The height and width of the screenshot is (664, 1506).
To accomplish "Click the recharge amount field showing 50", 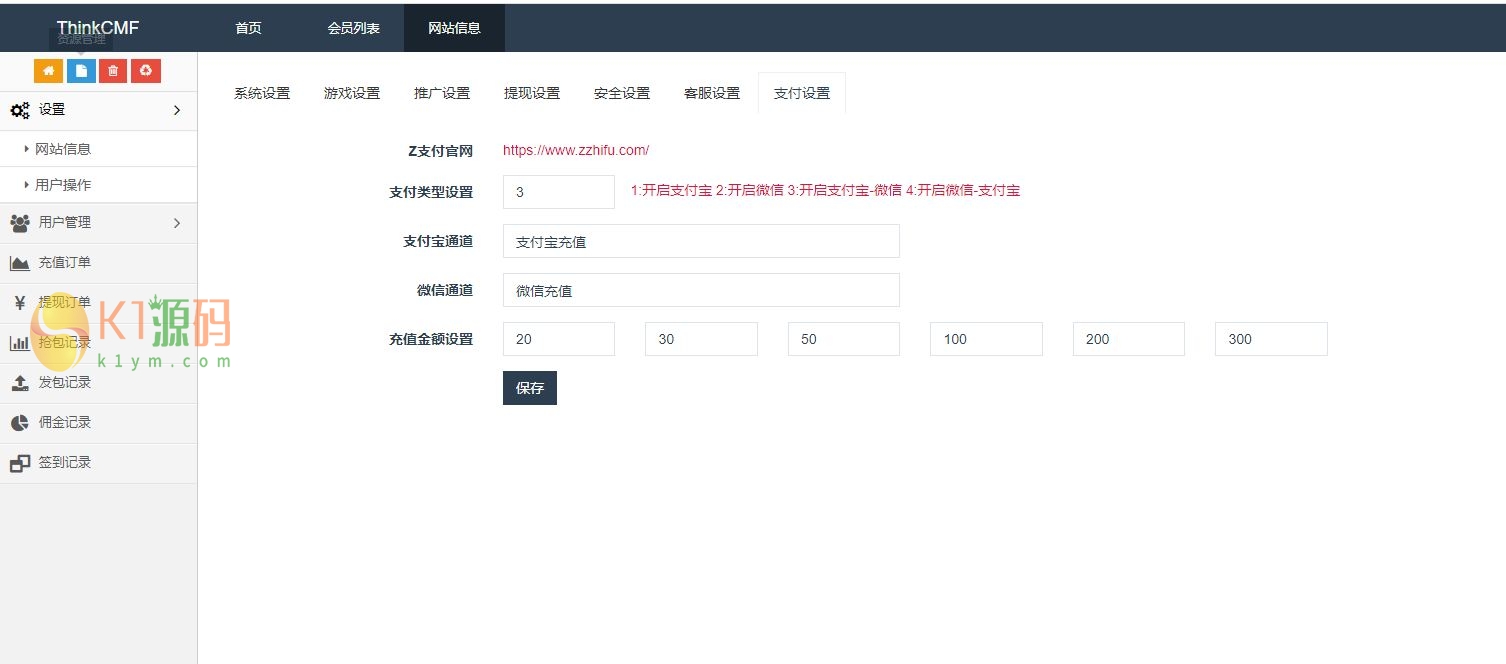I will click(844, 339).
